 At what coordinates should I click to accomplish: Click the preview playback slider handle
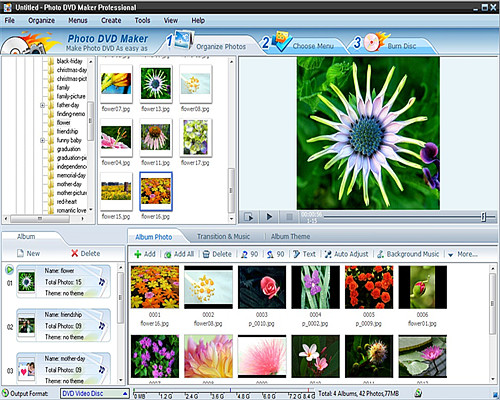[483, 217]
